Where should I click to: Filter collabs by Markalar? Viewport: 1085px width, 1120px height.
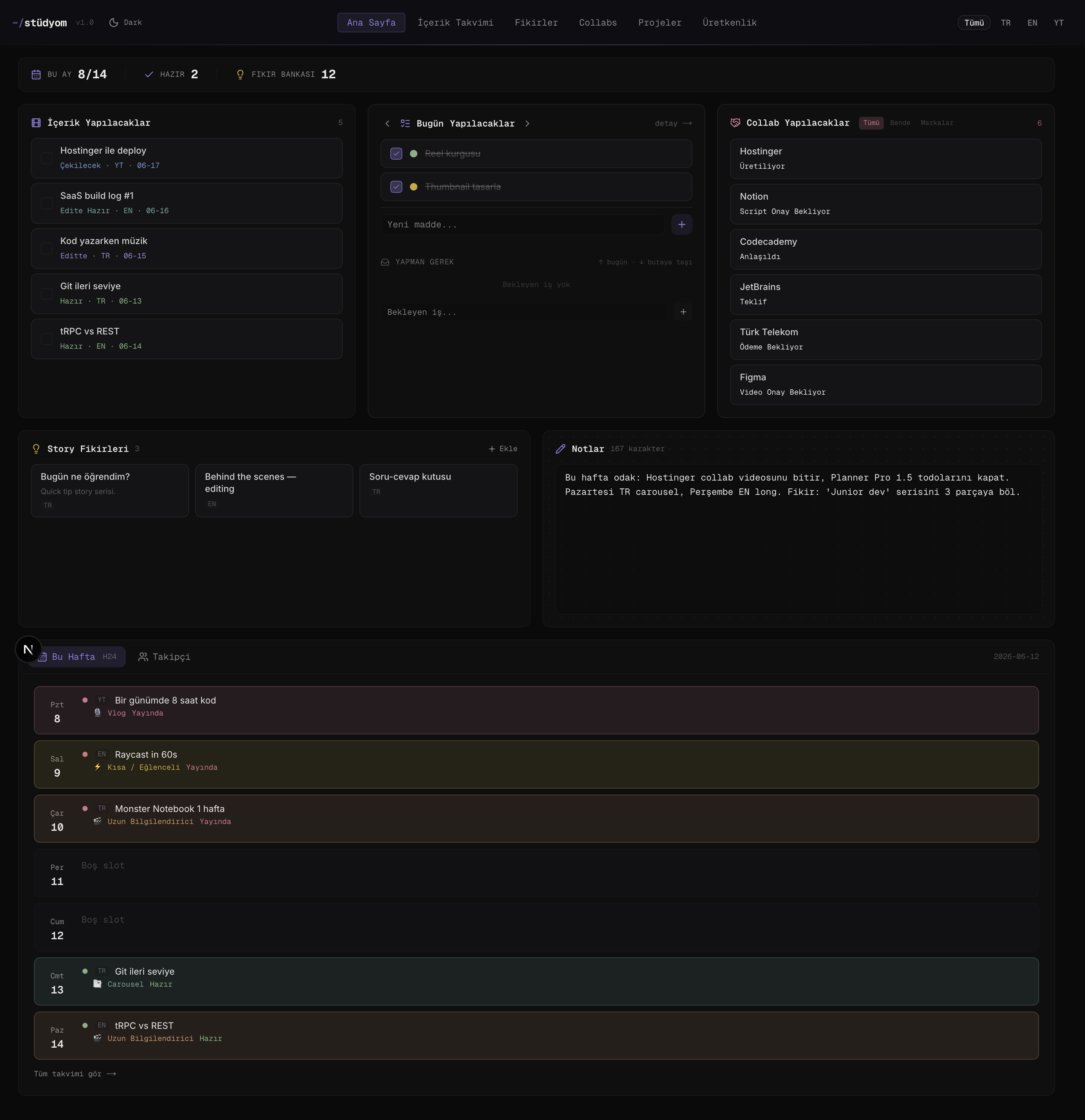click(936, 123)
